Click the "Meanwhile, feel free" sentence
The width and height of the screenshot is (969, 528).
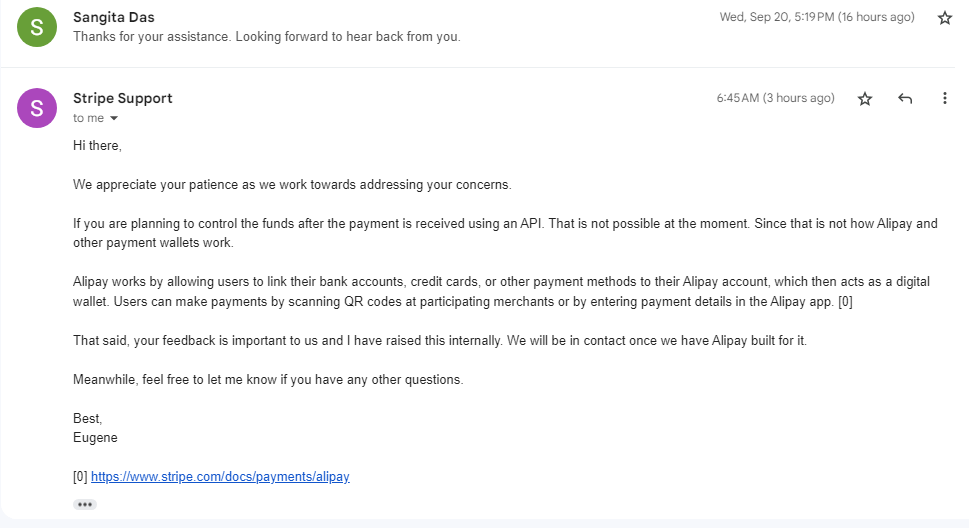pos(268,380)
